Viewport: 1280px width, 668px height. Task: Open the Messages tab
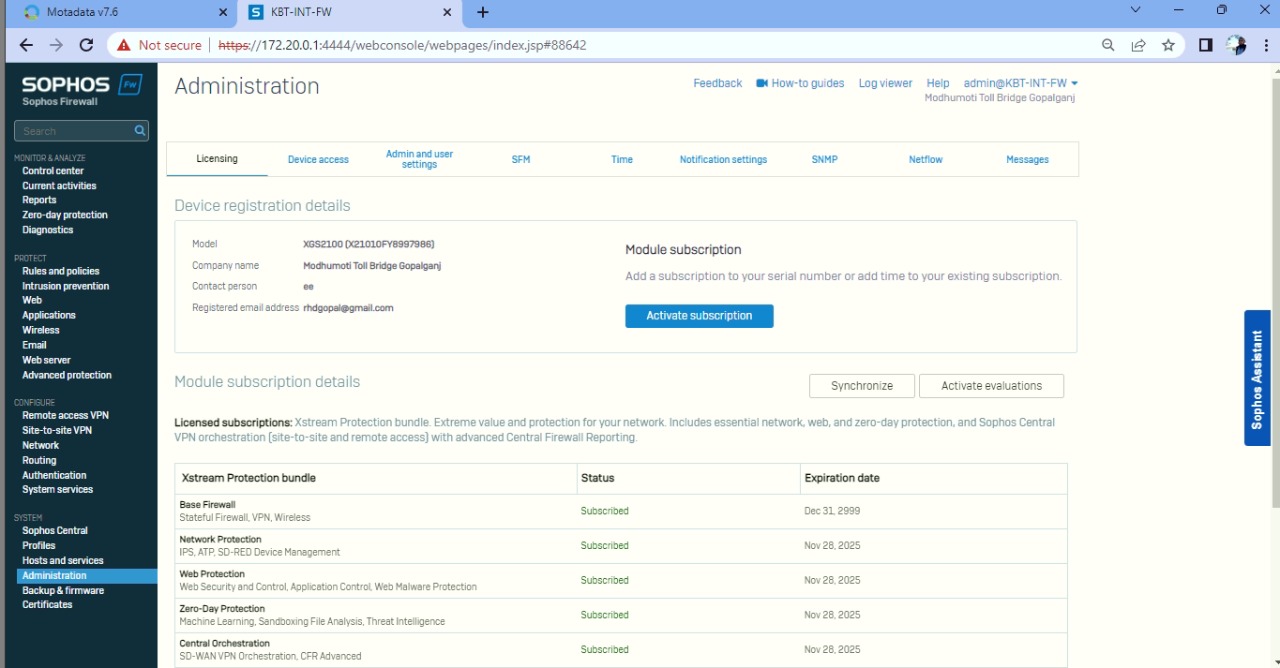click(1027, 160)
